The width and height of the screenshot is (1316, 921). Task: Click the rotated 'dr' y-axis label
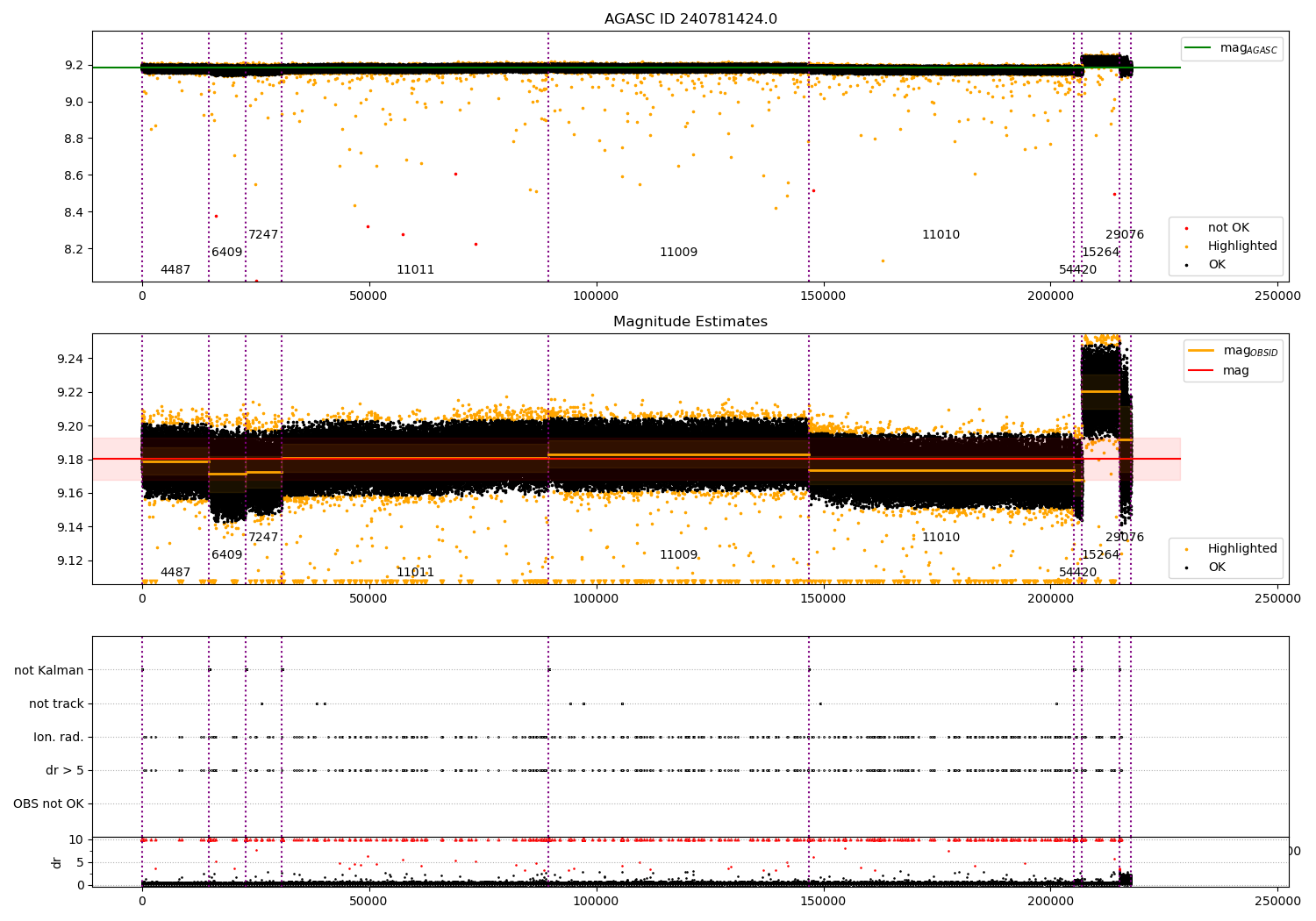coord(57,862)
